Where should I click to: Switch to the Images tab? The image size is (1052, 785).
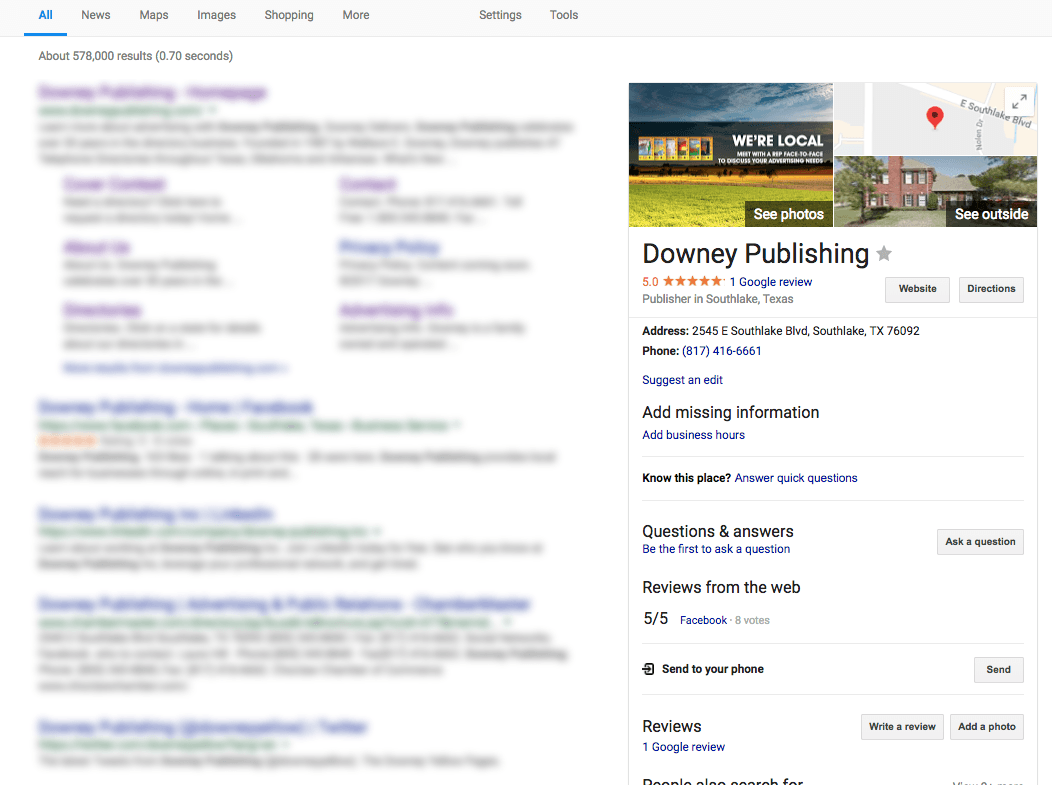pos(216,15)
